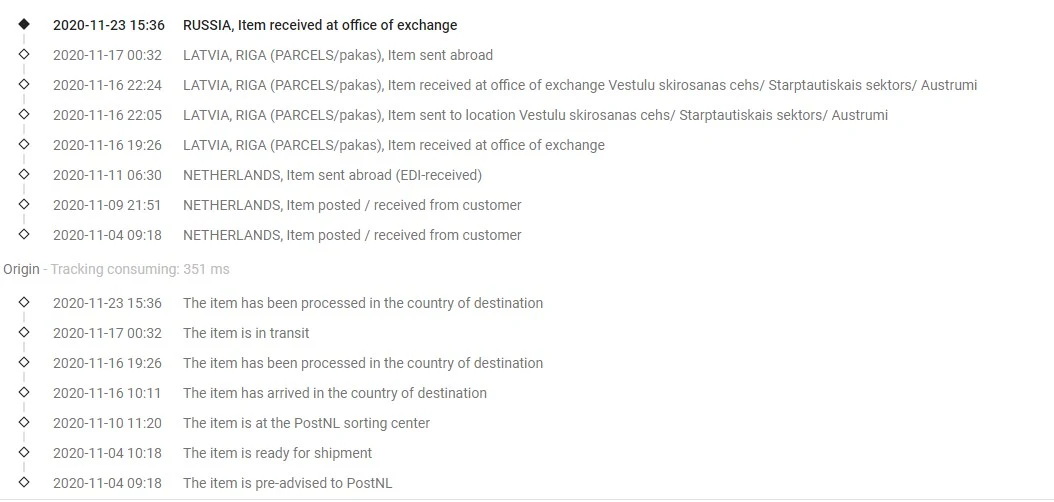Select the 2020-11-04 09:18 Netherlands posted entry
Viewport: 1054px width, 502px height.
[287, 235]
